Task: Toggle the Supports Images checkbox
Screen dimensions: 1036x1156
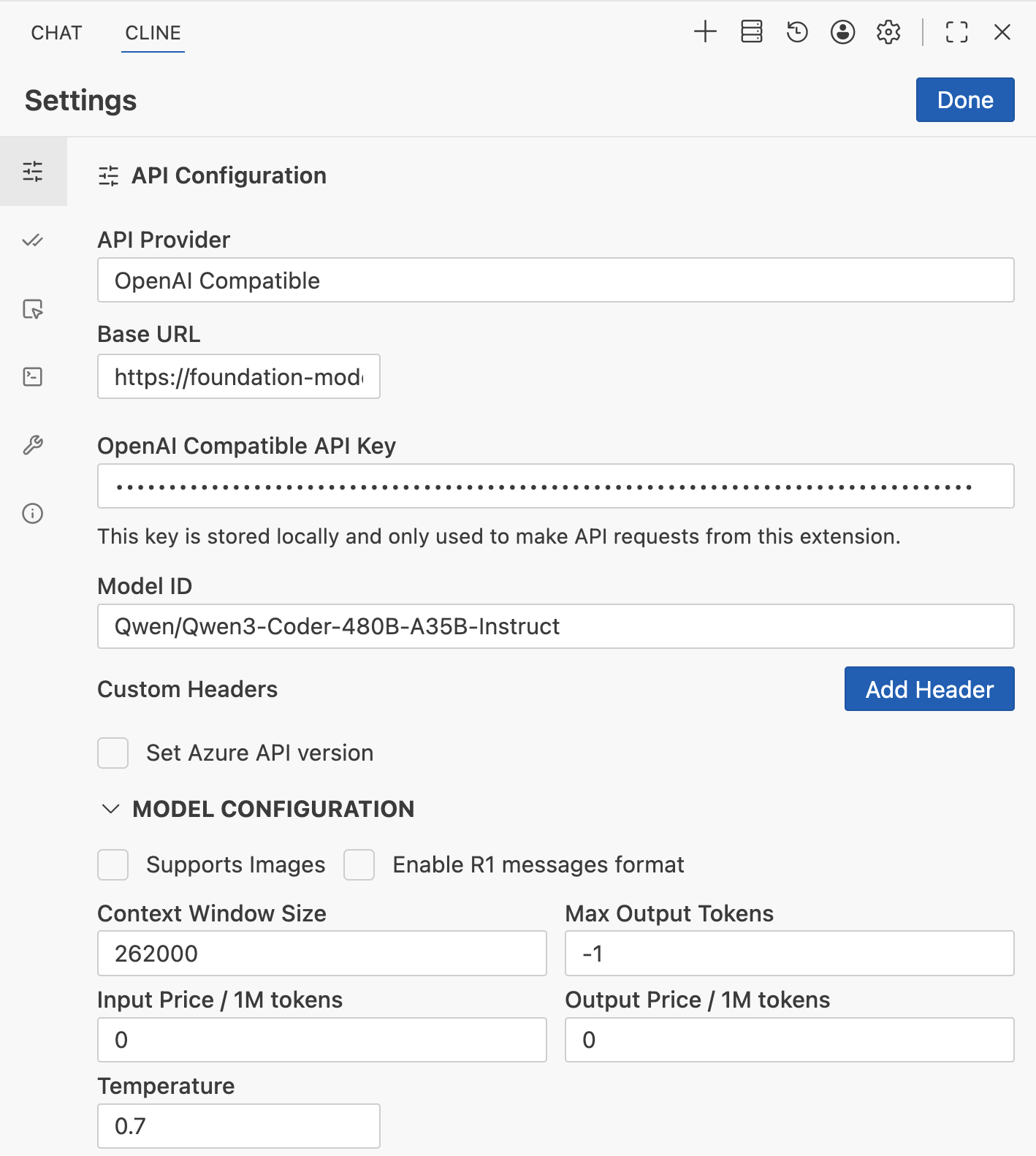Action: click(x=113, y=864)
